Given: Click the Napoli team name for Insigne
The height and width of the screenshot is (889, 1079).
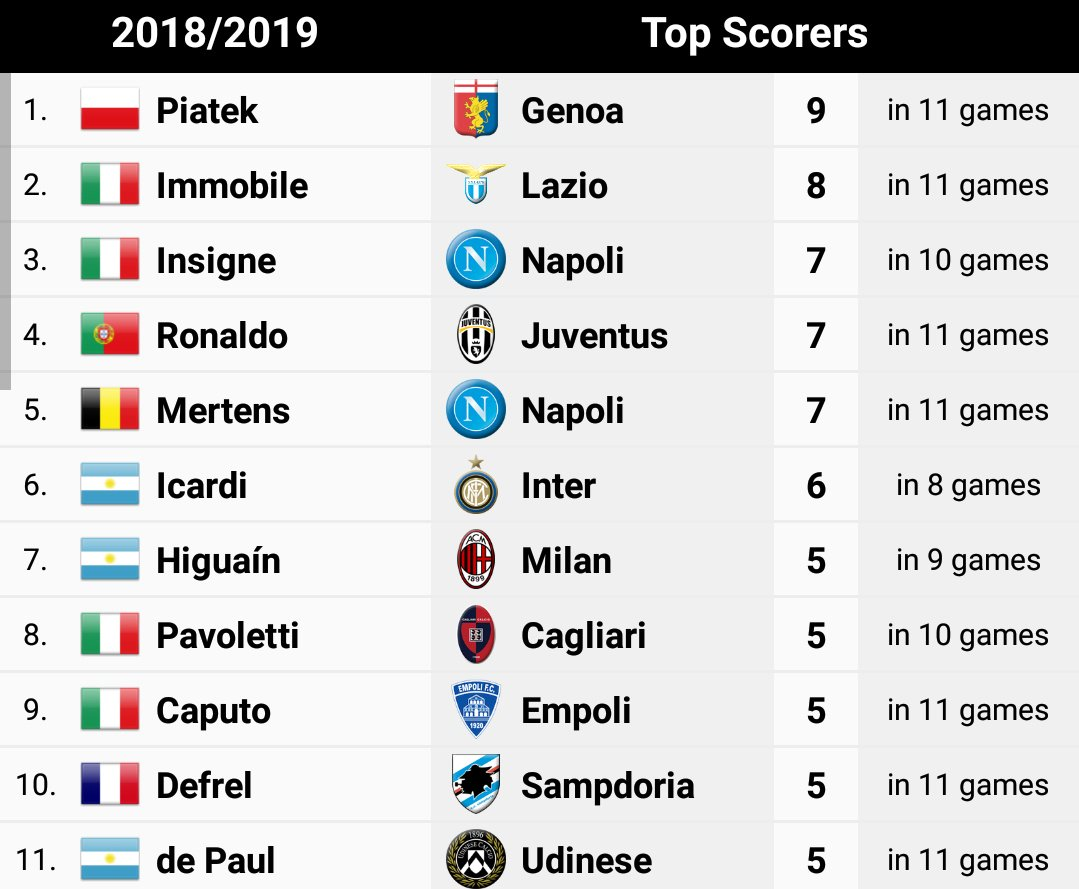Looking at the screenshot, I should 572,260.
